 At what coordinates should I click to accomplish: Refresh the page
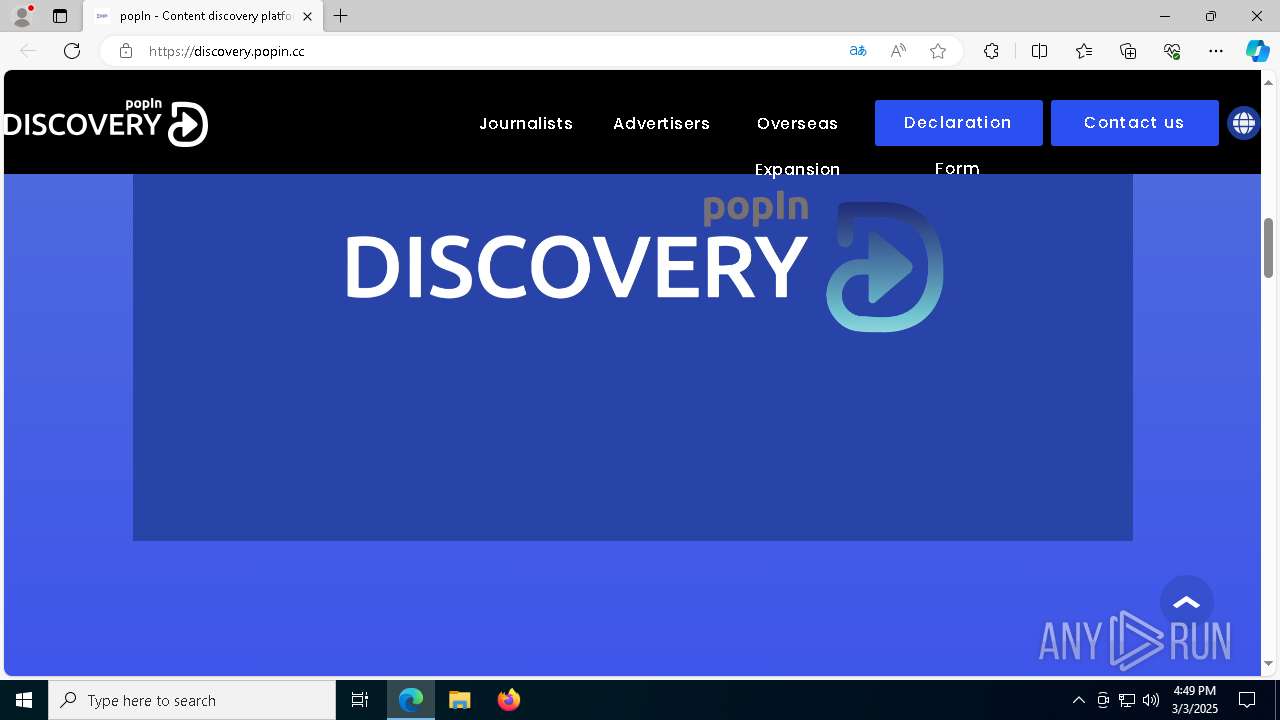tap(72, 51)
